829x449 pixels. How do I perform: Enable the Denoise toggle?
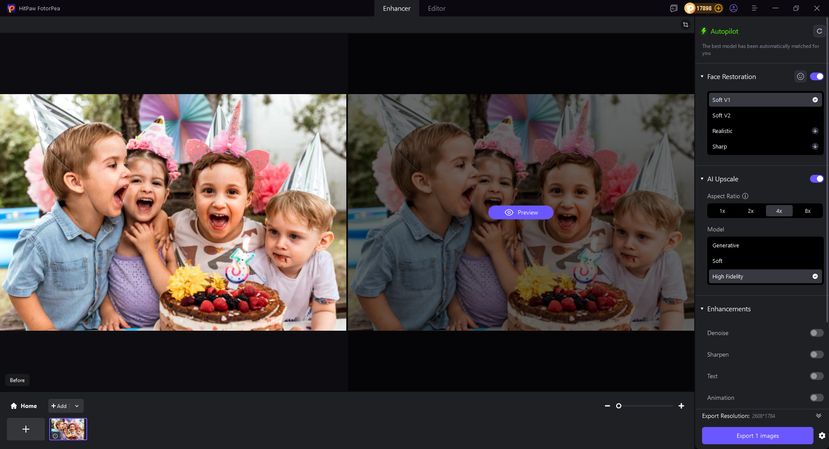(x=816, y=333)
